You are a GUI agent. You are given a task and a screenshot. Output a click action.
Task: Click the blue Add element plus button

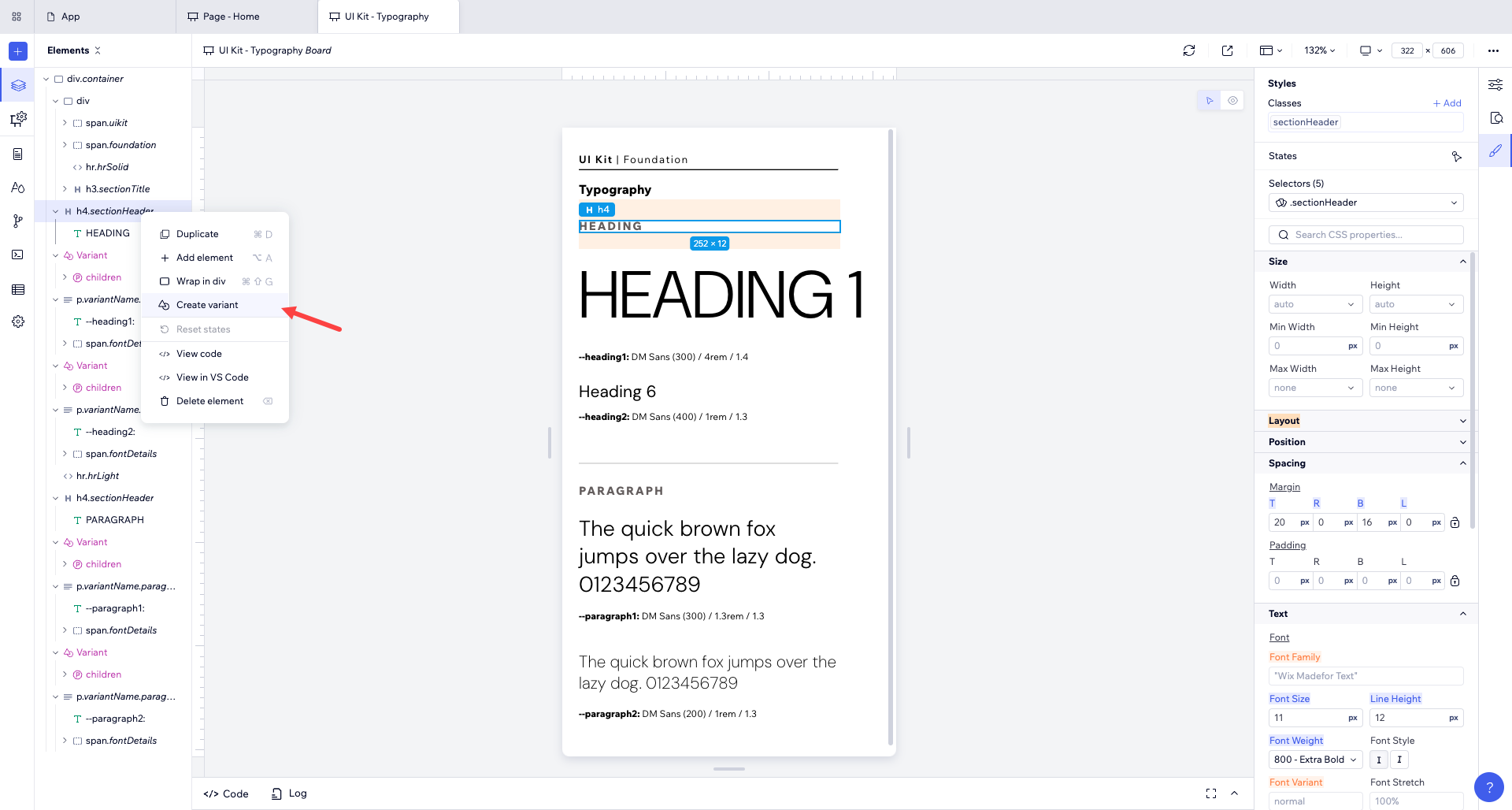click(18, 51)
